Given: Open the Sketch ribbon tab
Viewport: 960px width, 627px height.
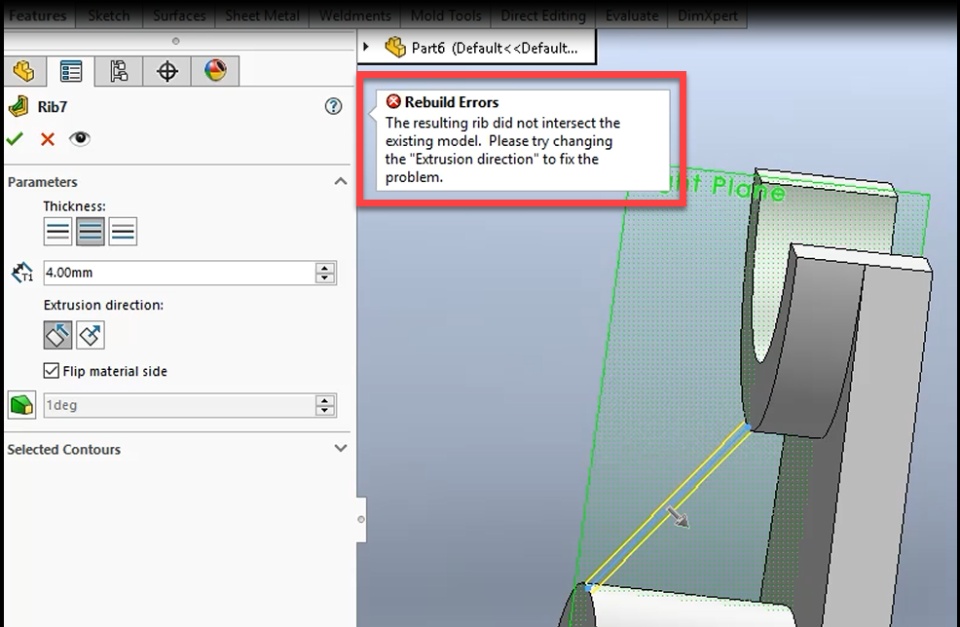Looking at the screenshot, I should [109, 15].
